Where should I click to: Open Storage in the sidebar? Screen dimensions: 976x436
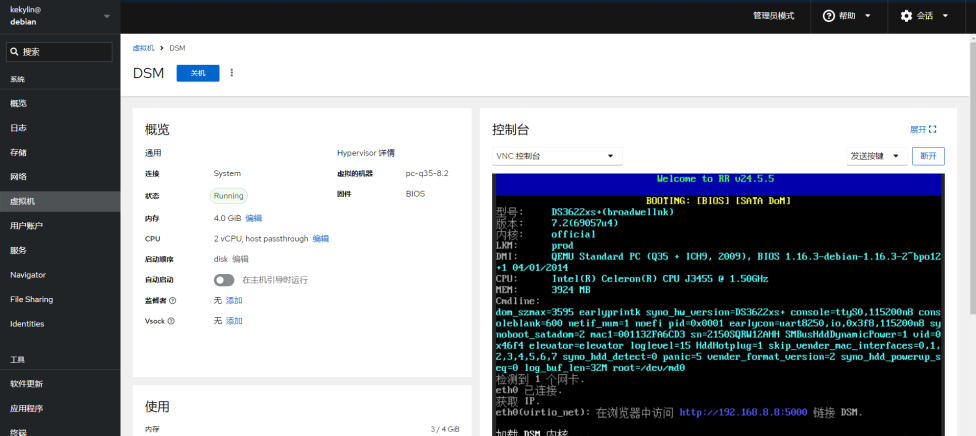60,153
